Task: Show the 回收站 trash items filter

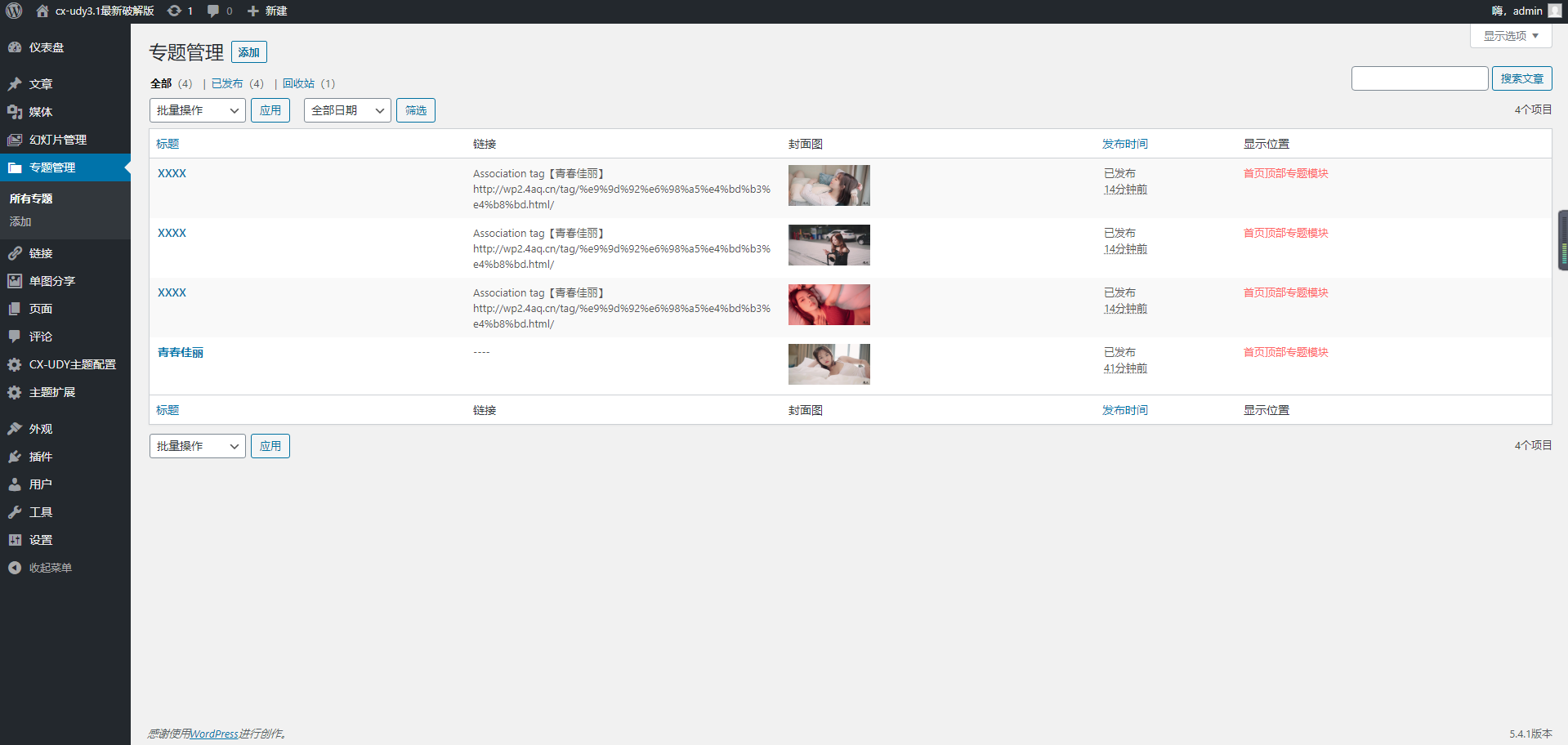Action: tap(298, 83)
